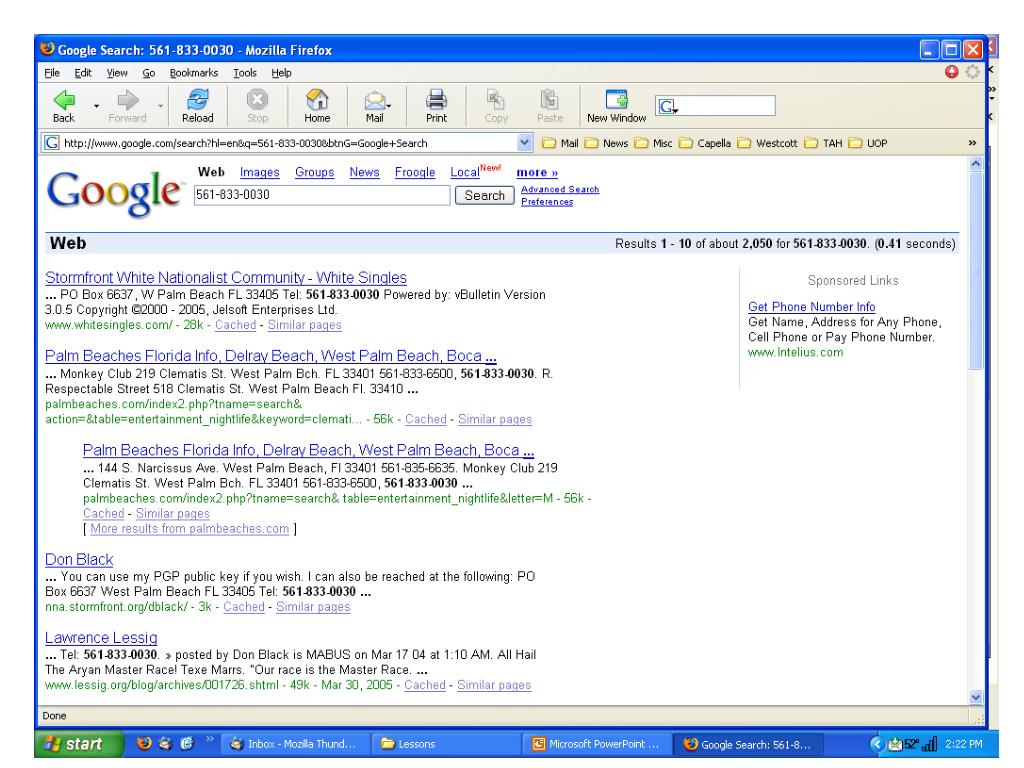Launch Firefox from quick launch icon
The width and height of the screenshot is (1024, 768).
[x=144, y=743]
